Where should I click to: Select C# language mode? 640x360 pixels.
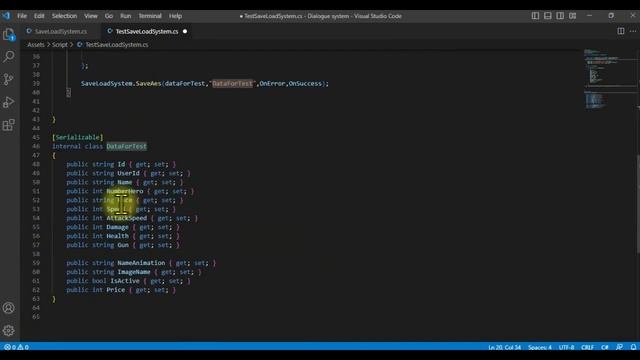[605, 347]
